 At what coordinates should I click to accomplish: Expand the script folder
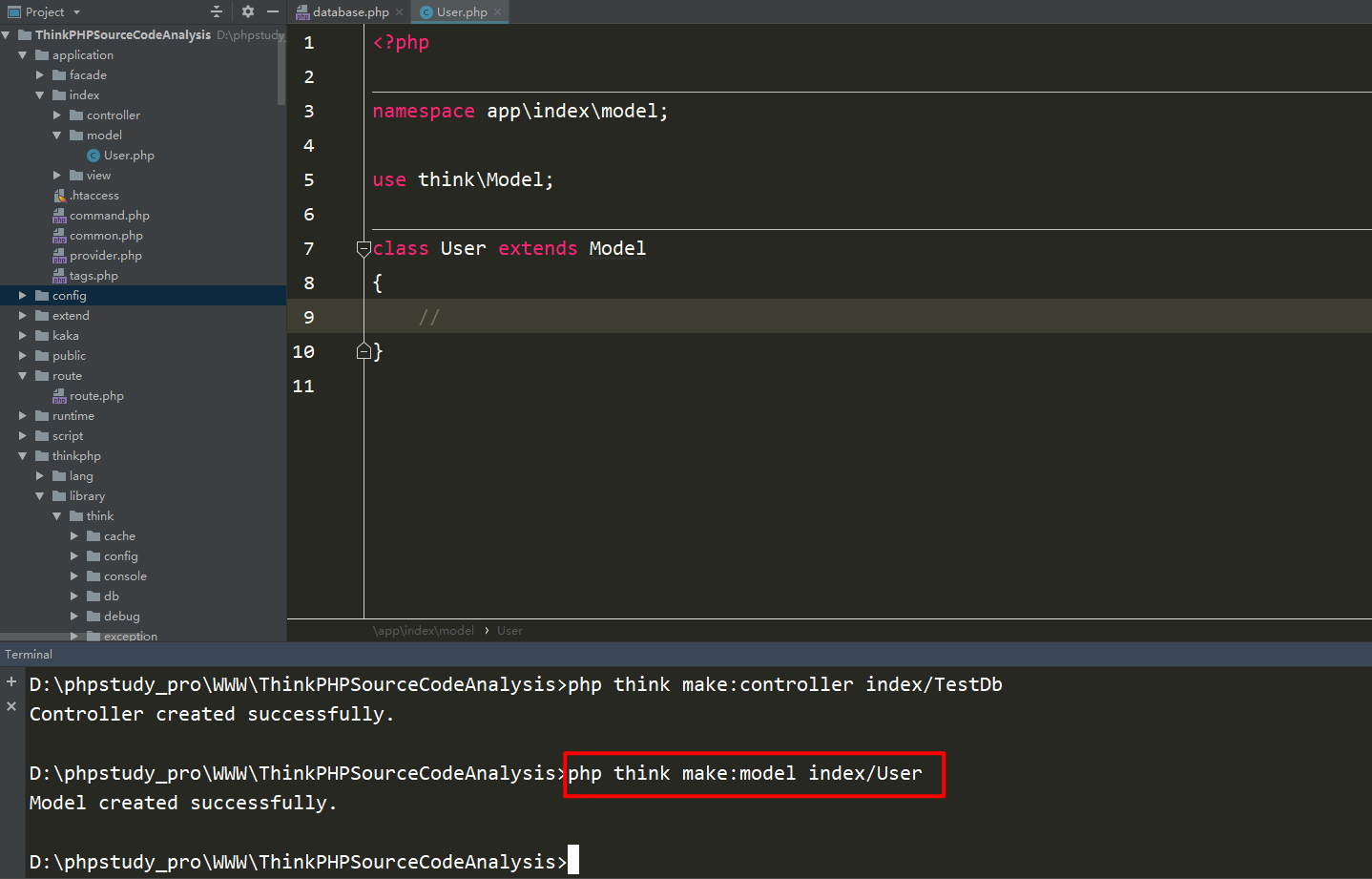pos(23,436)
